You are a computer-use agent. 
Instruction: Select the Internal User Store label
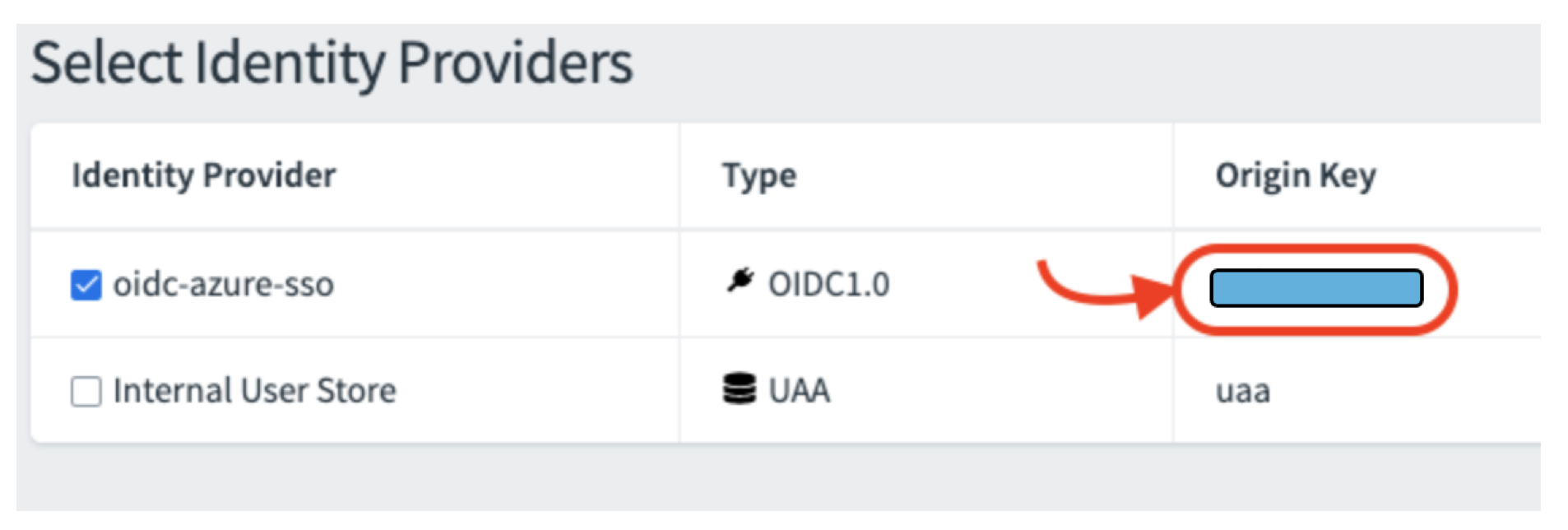point(254,391)
